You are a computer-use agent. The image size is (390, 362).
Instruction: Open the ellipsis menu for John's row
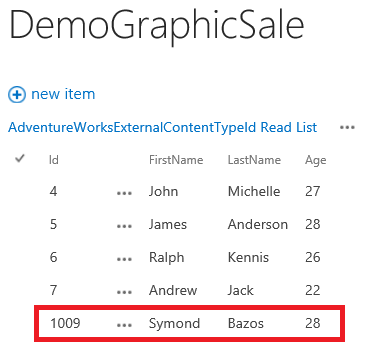pyautogui.click(x=124, y=193)
